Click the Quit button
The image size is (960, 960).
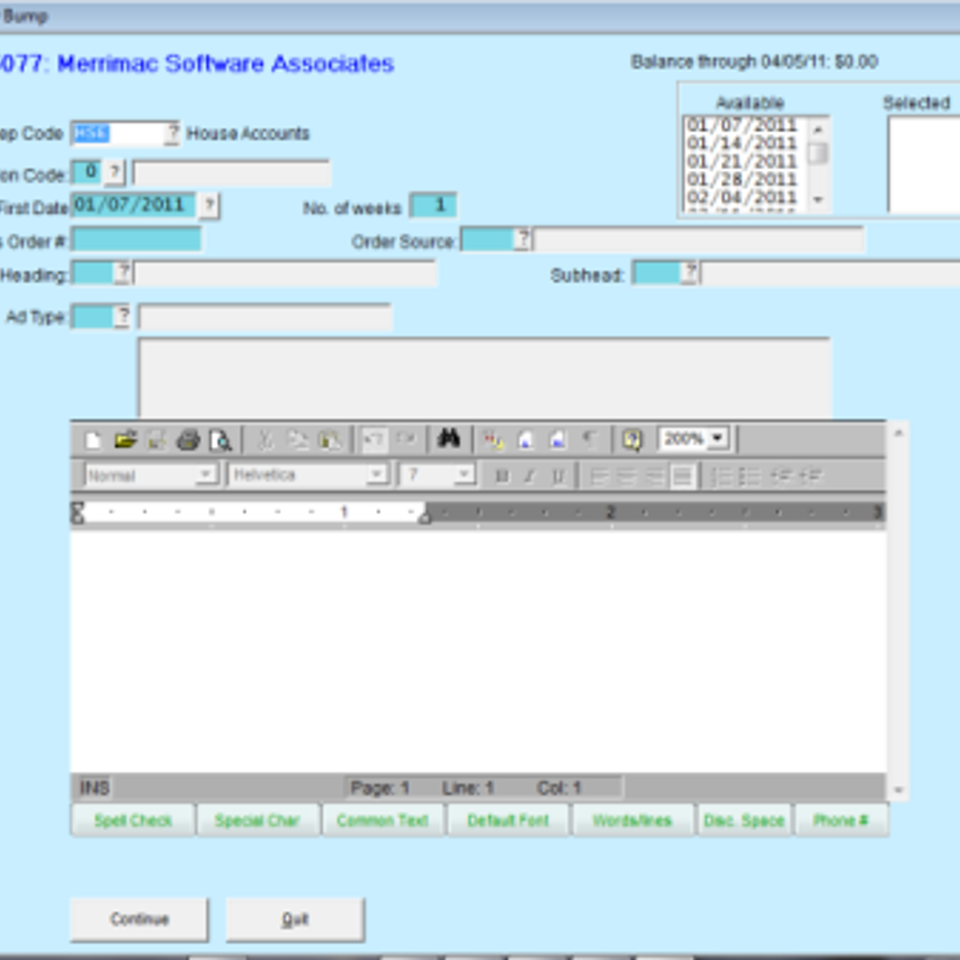pyautogui.click(x=295, y=919)
